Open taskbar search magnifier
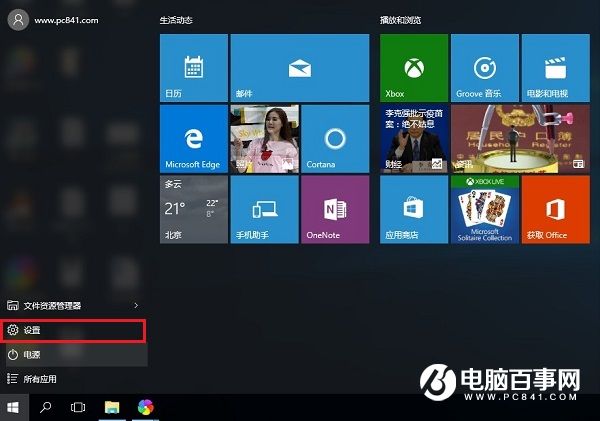 point(46,407)
